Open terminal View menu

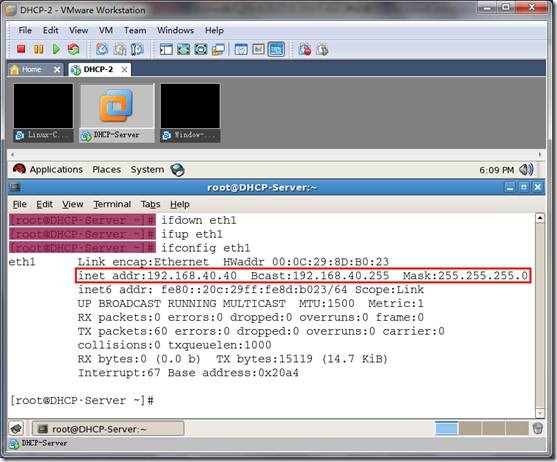tap(73, 204)
